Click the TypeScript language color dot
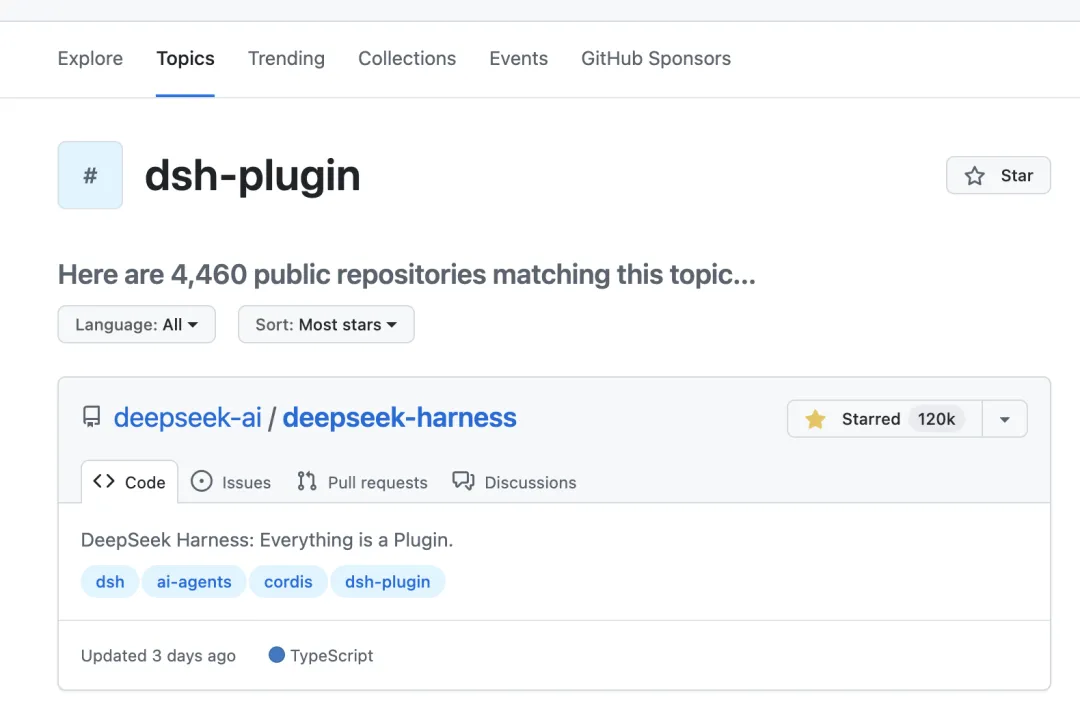This screenshot has width=1080, height=710. point(277,655)
